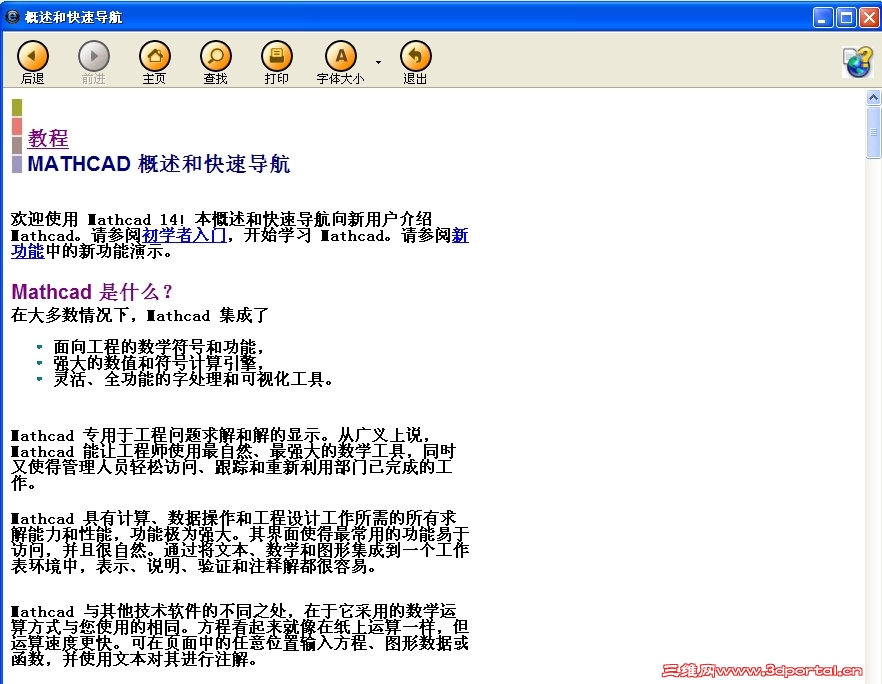
Task: Click the heading Mathcad 是什么？
Action: coord(92,291)
